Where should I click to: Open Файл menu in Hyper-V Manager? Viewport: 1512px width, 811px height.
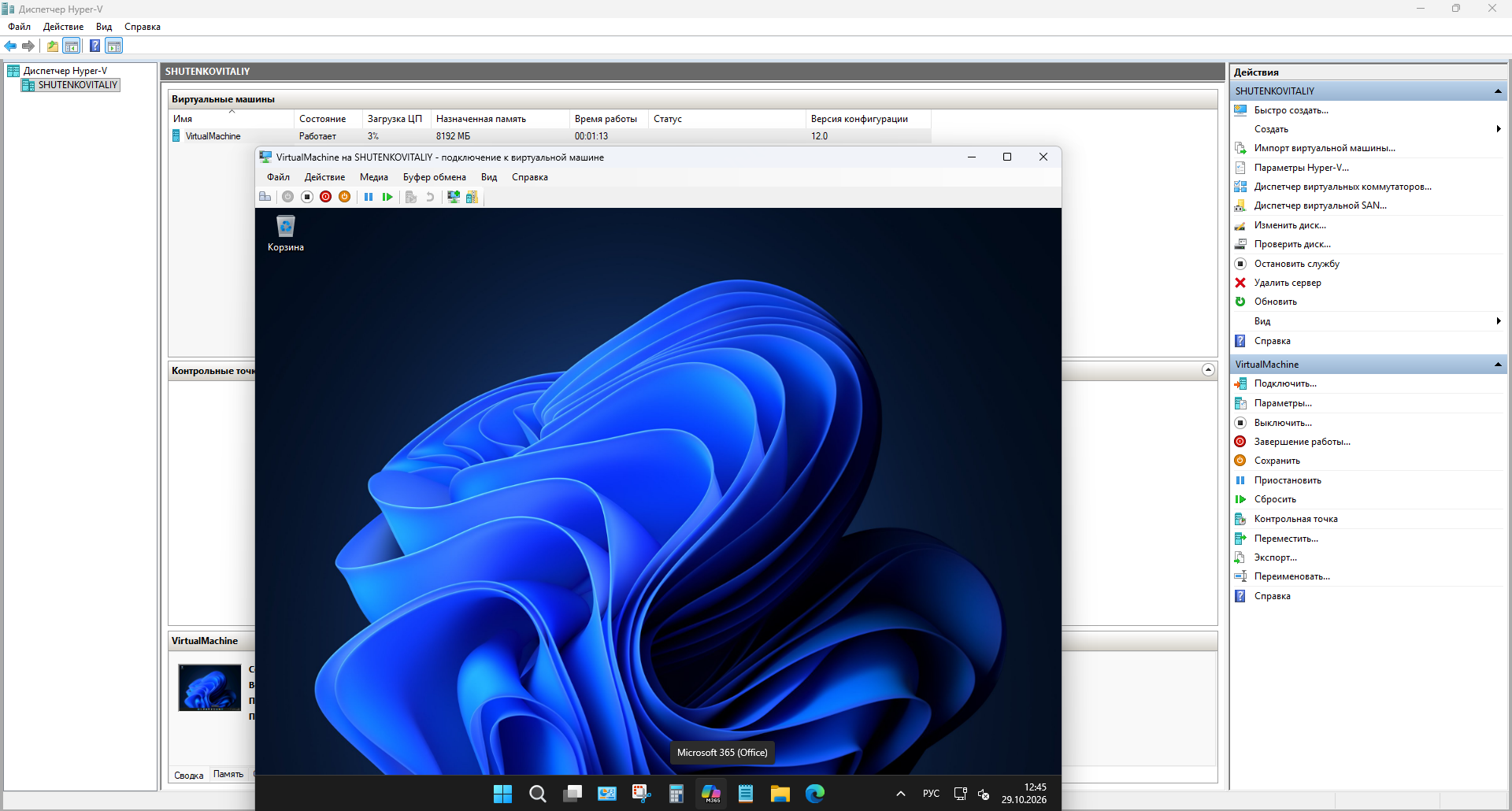point(20,27)
